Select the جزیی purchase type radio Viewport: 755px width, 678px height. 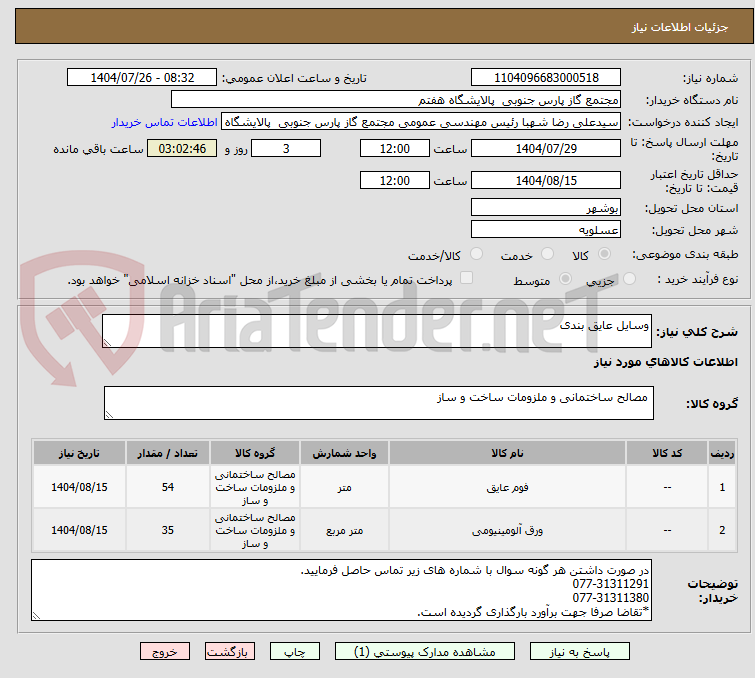(629, 279)
